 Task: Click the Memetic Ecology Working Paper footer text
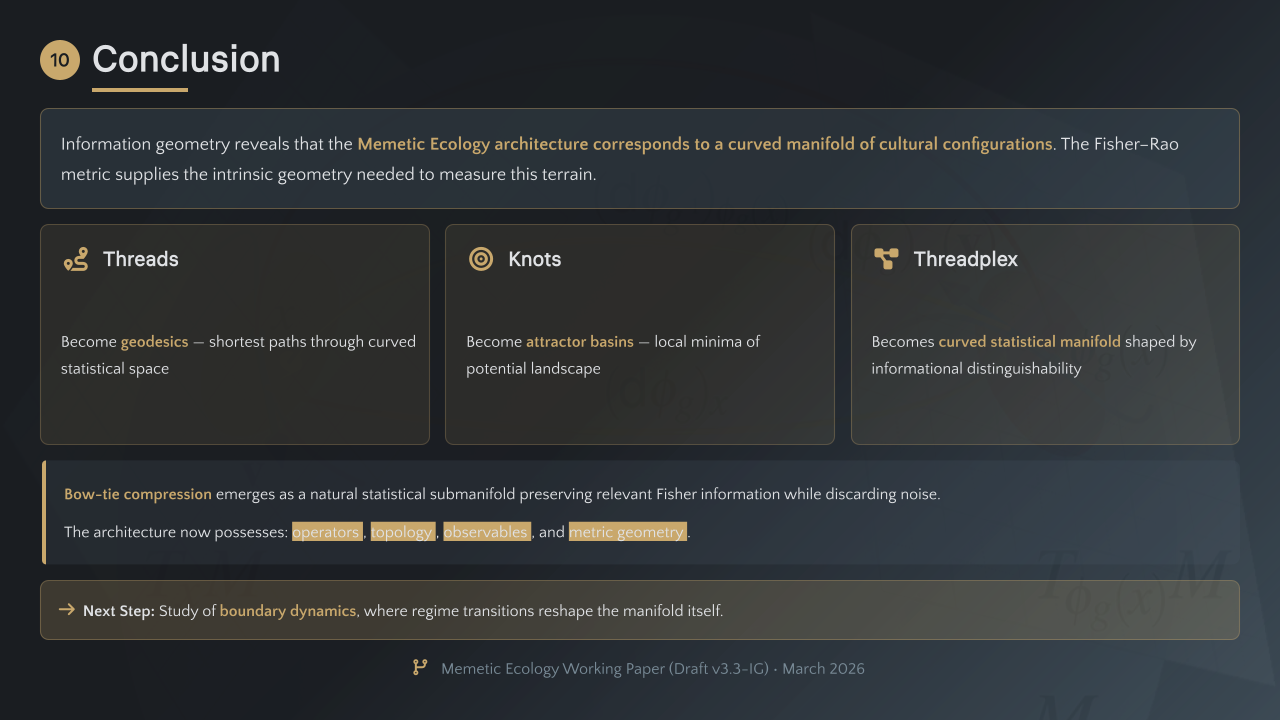[x=653, y=669]
